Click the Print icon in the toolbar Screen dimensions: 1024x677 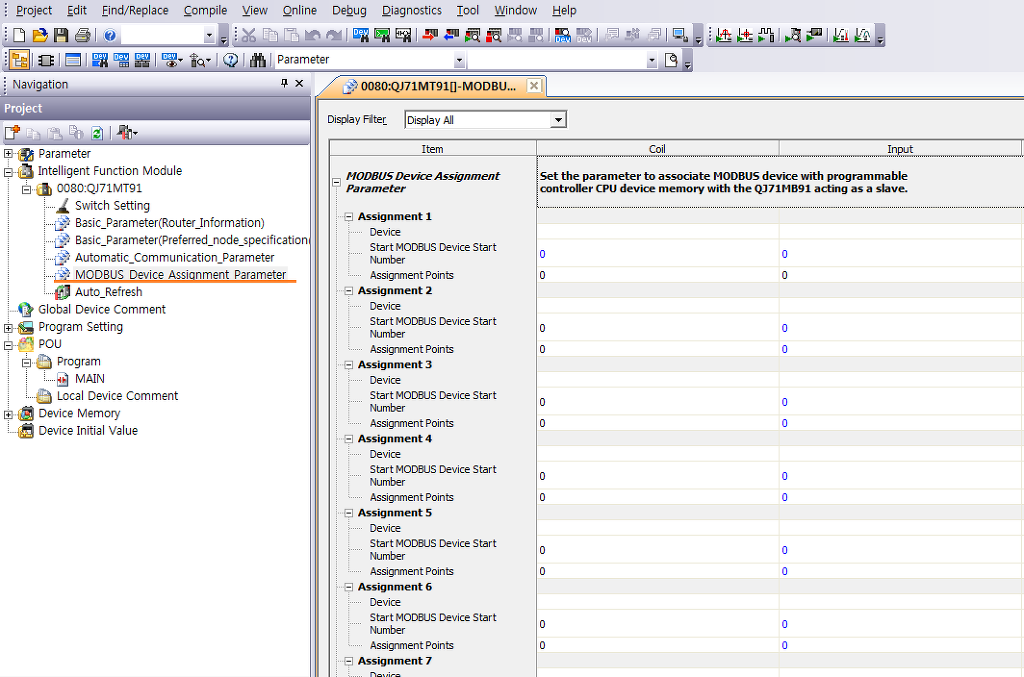[82, 35]
